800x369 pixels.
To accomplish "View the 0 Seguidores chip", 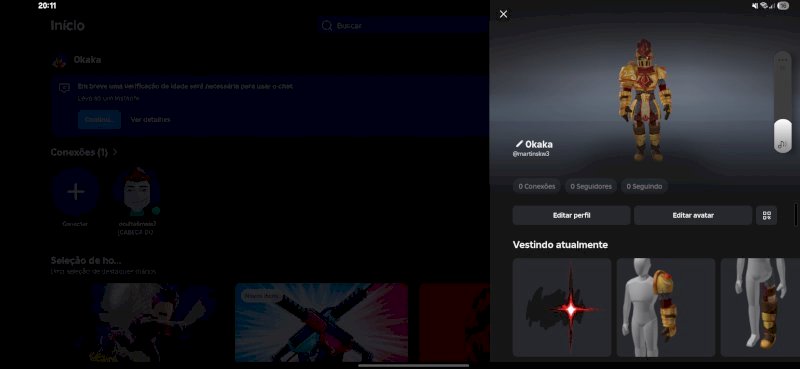I will (591, 186).
